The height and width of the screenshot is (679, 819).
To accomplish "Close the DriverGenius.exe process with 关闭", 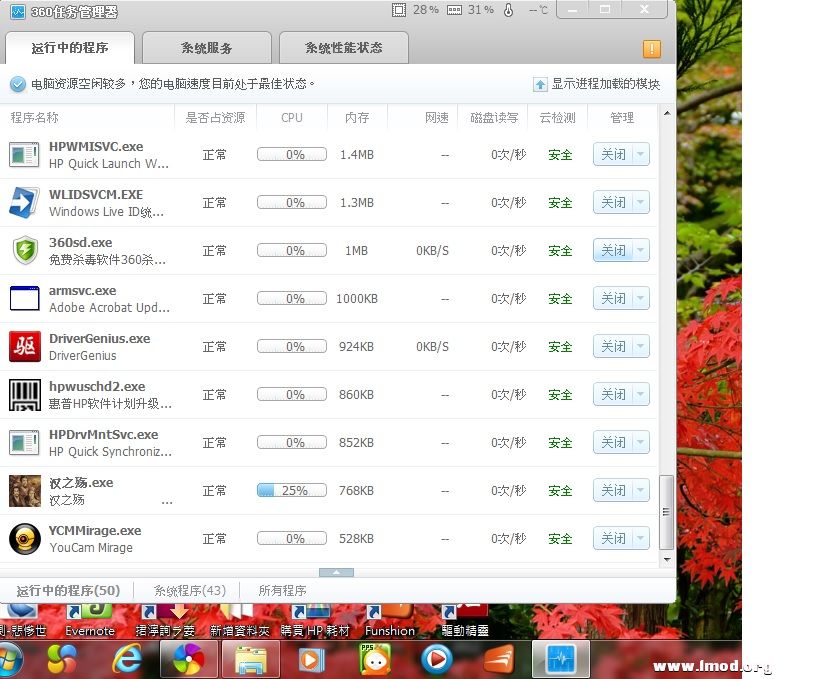I will (612, 347).
